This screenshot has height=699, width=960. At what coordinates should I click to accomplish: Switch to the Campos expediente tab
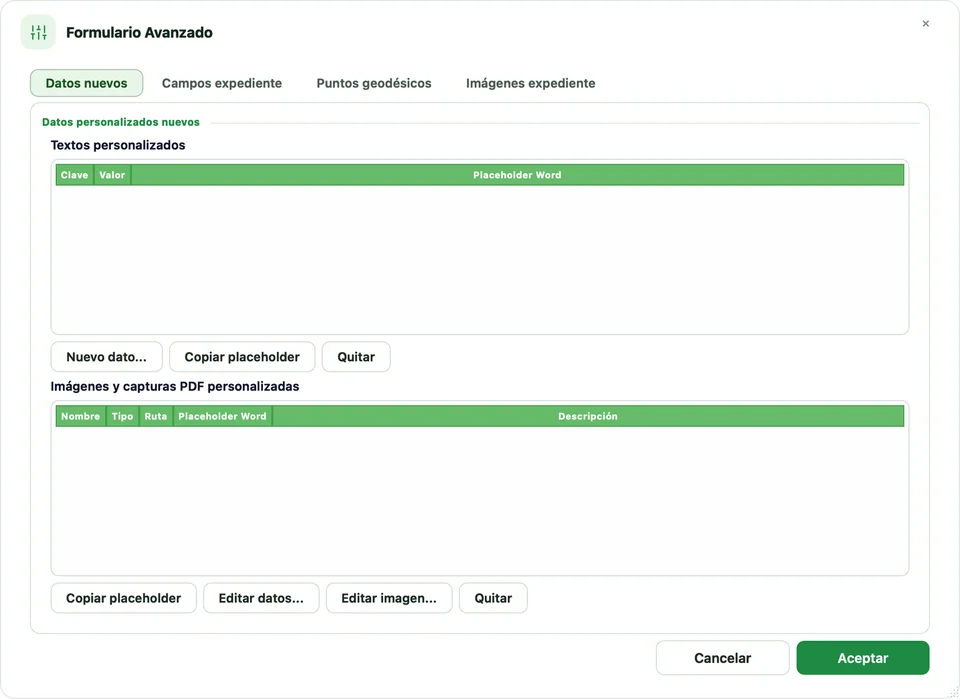[222, 83]
